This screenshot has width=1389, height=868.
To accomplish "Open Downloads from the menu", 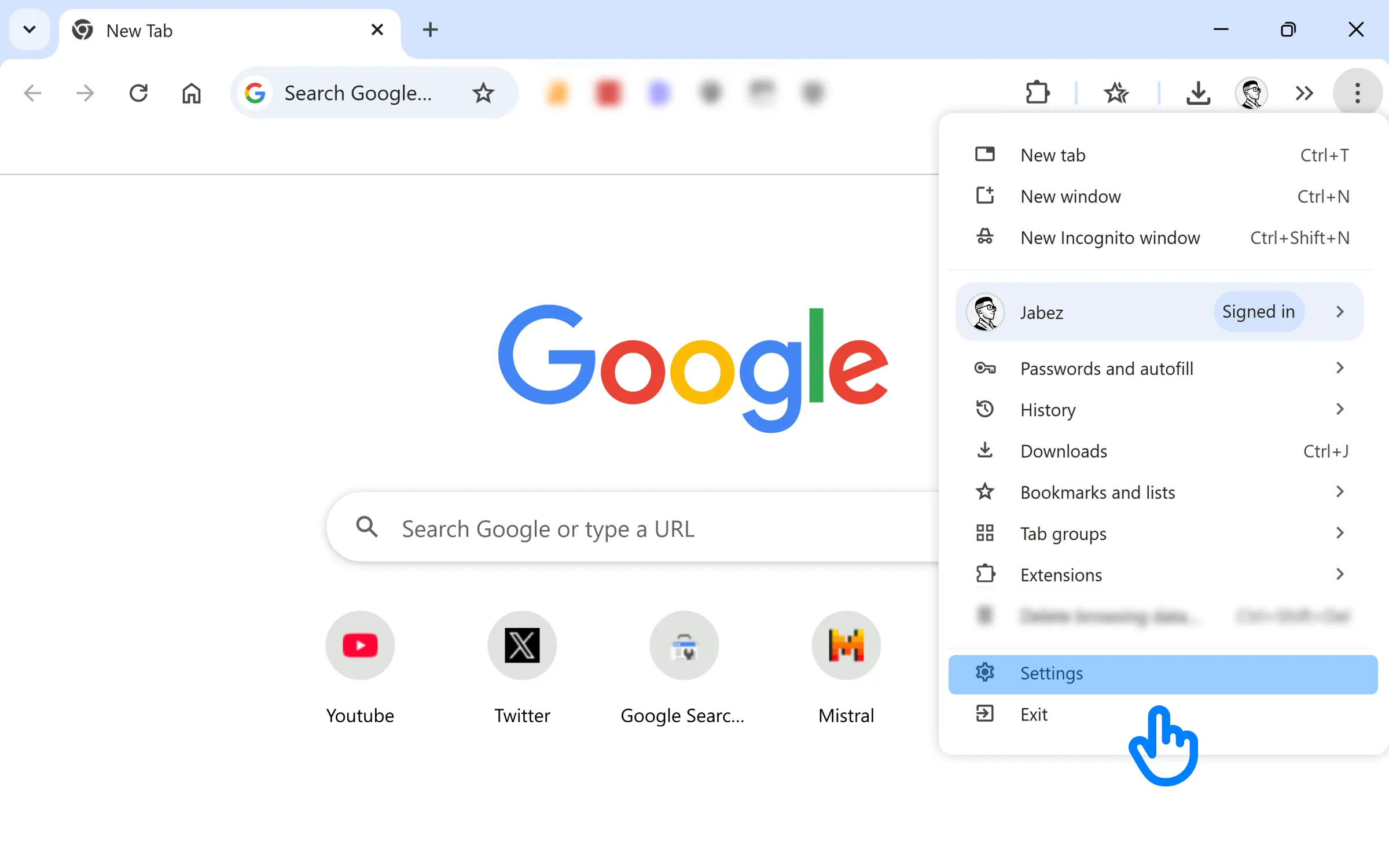I will [x=1163, y=451].
